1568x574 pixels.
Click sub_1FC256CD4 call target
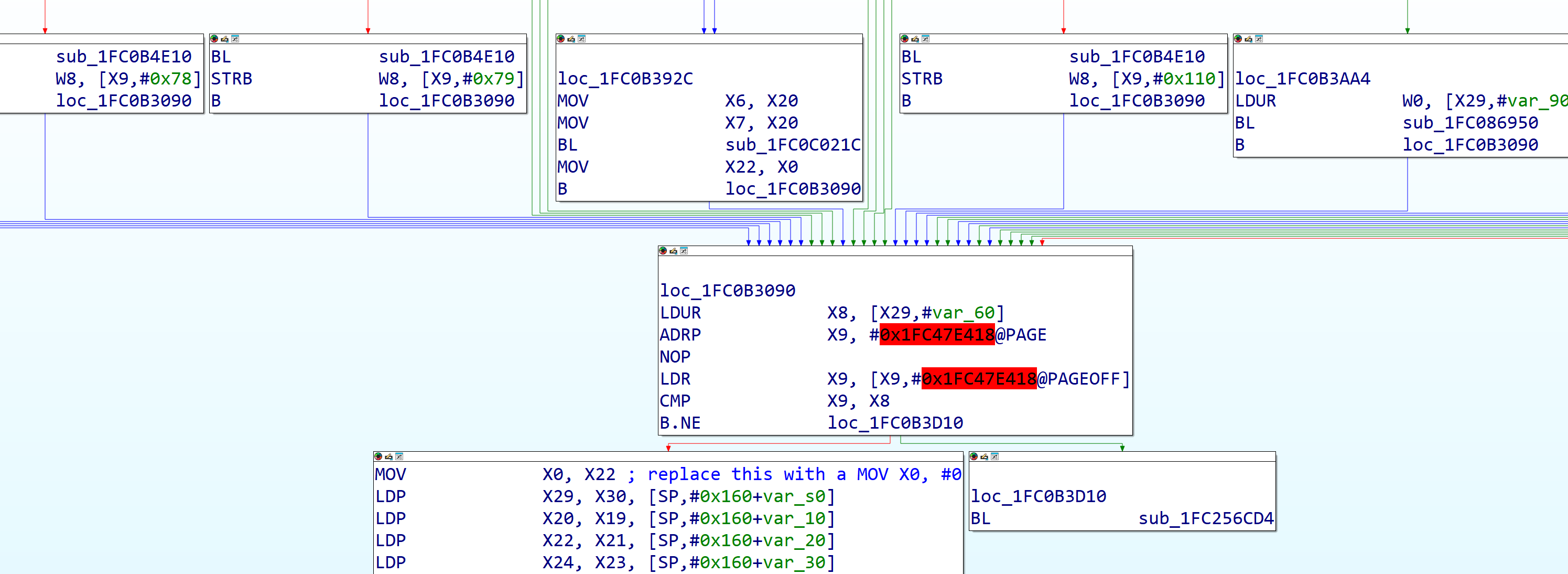(x=1205, y=518)
